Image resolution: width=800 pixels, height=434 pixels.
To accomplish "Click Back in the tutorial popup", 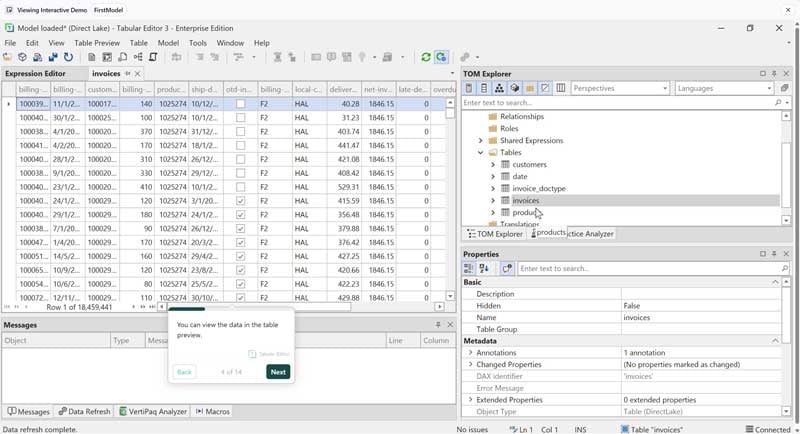I will 184,372.
